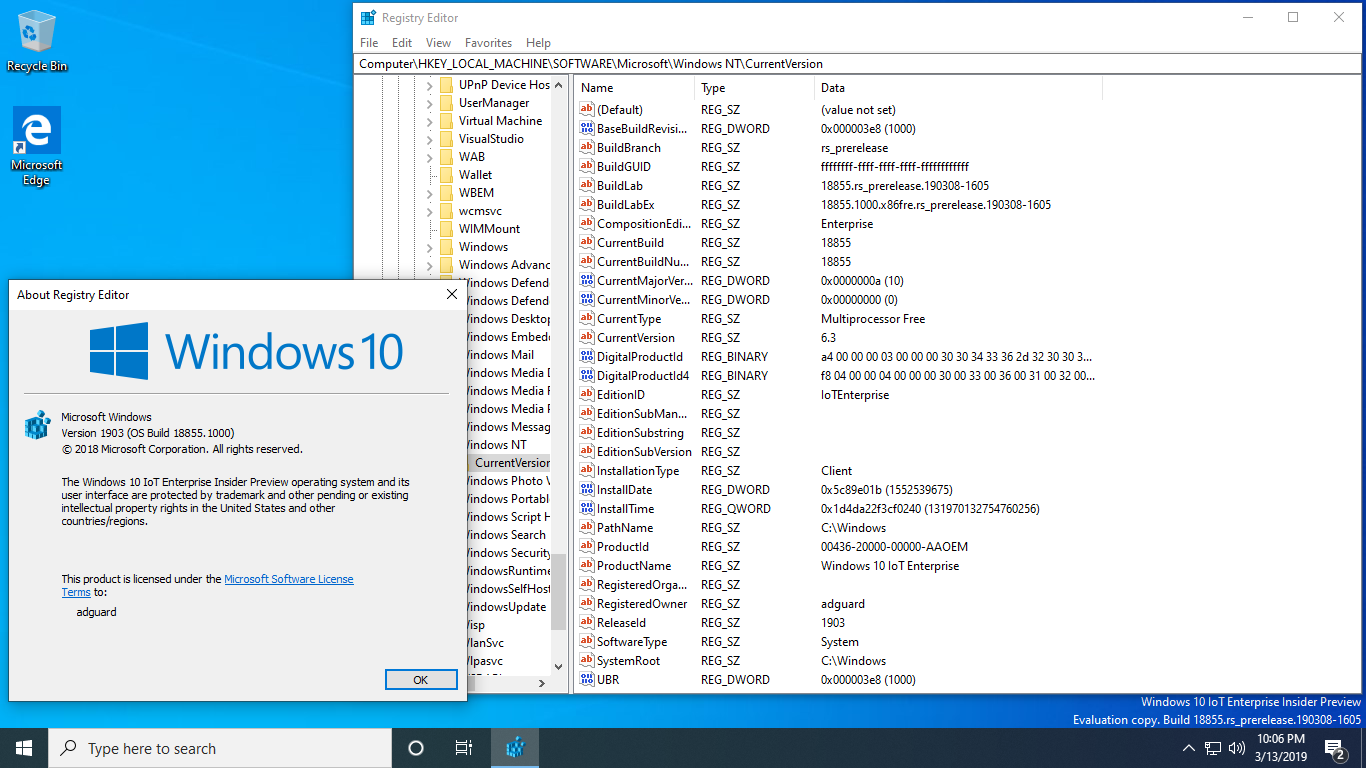Open the Edit menu

coord(402,43)
